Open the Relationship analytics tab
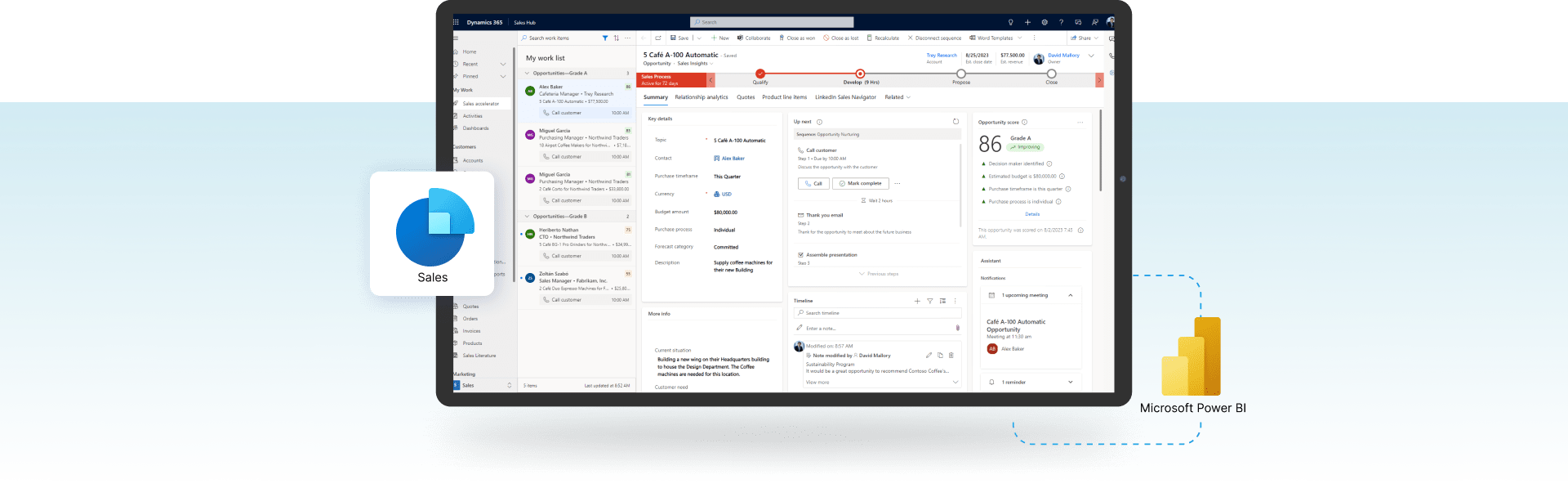The width and height of the screenshot is (1568, 497). [x=702, y=97]
